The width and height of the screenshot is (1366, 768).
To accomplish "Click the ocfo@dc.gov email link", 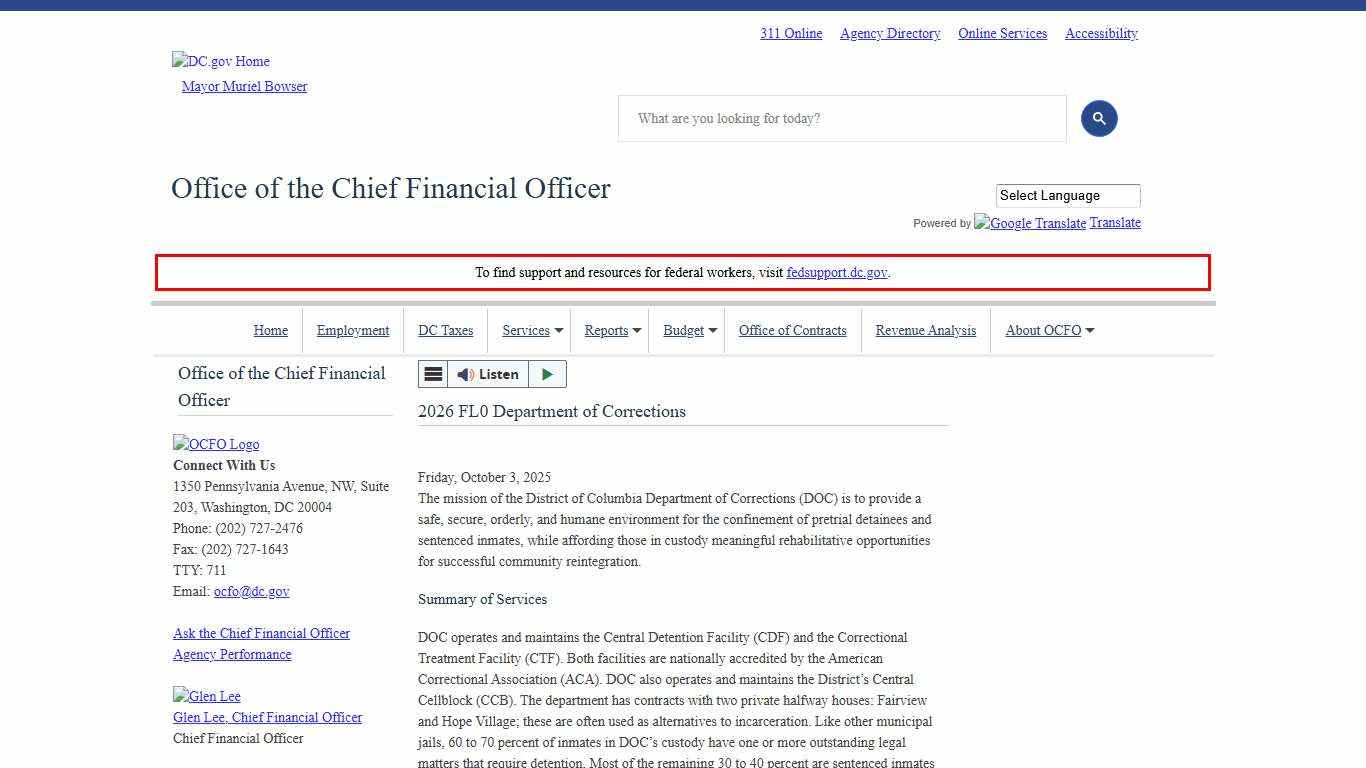I will click(251, 591).
